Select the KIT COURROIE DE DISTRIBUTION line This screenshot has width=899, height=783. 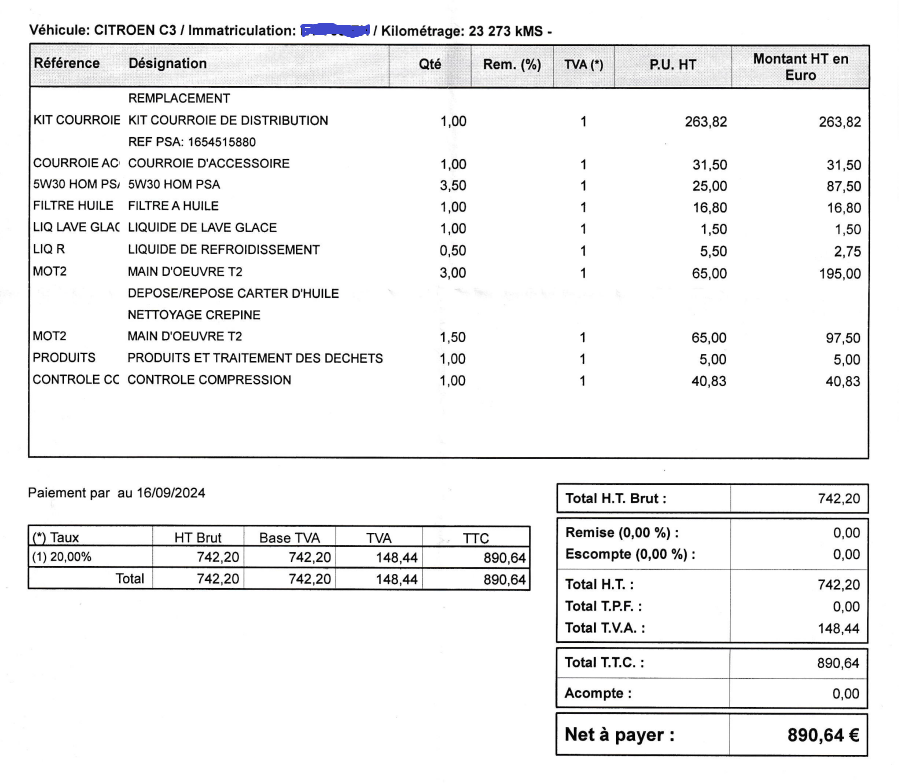tap(447, 121)
